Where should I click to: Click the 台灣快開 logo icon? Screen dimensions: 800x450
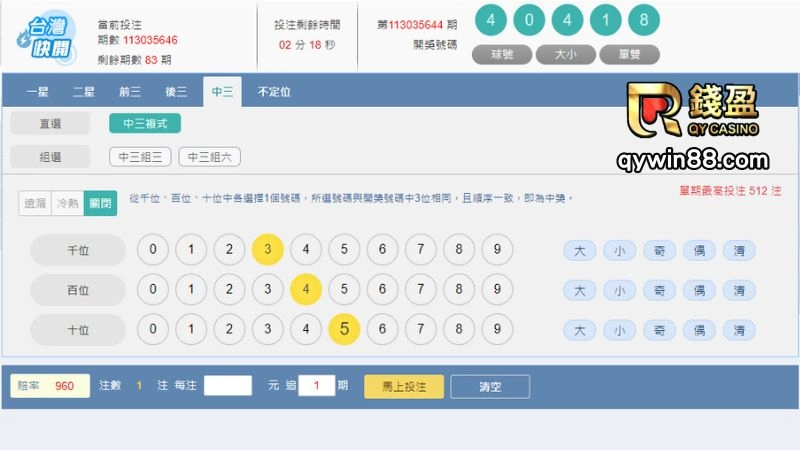(x=46, y=36)
